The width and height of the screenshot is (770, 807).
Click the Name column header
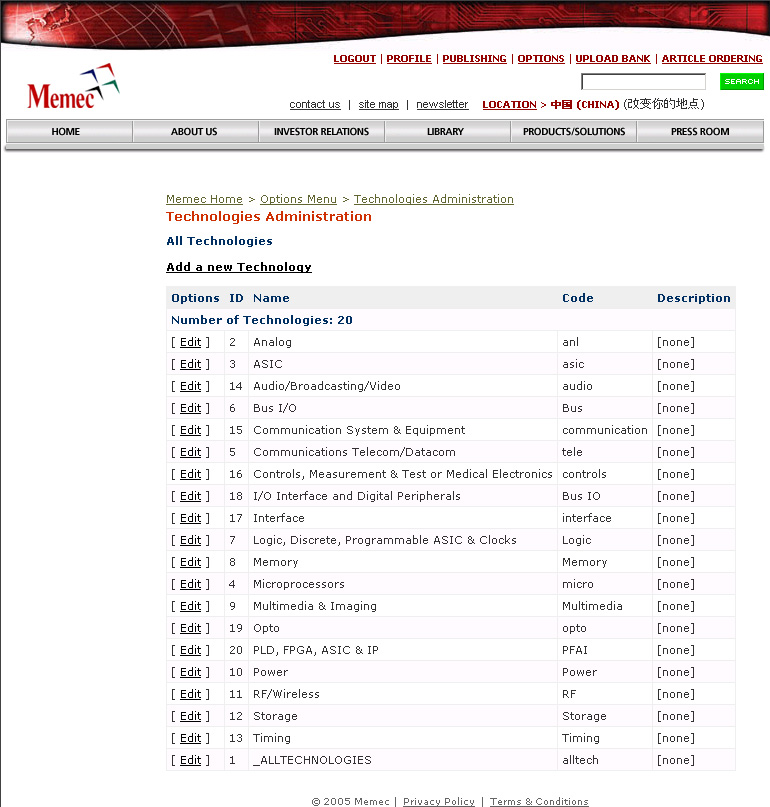(271, 298)
